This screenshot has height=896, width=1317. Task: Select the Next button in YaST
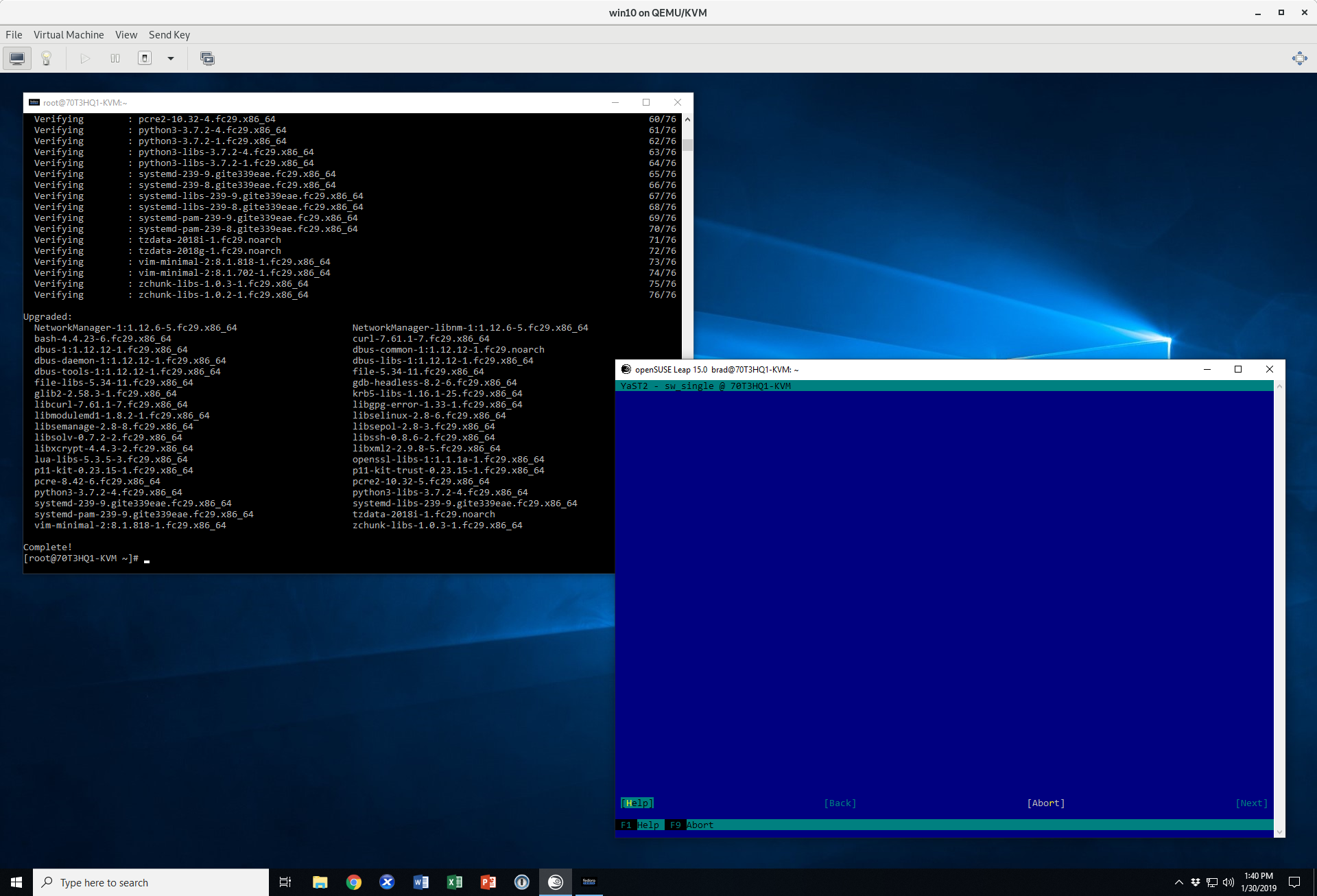pyautogui.click(x=1252, y=803)
